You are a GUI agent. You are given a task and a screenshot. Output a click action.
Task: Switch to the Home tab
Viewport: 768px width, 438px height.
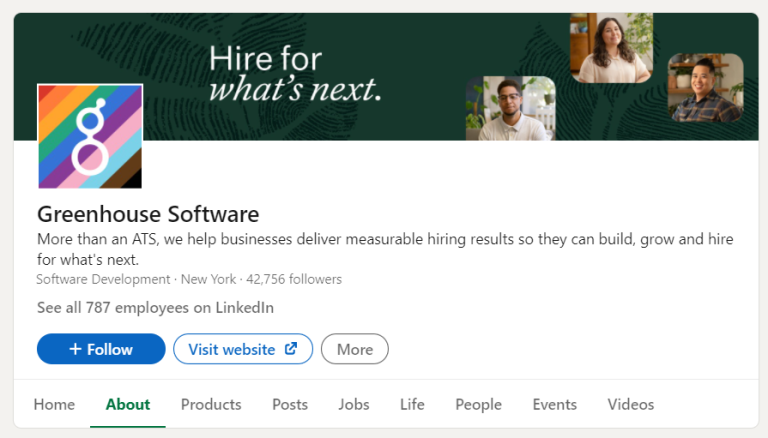tap(54, 404)
